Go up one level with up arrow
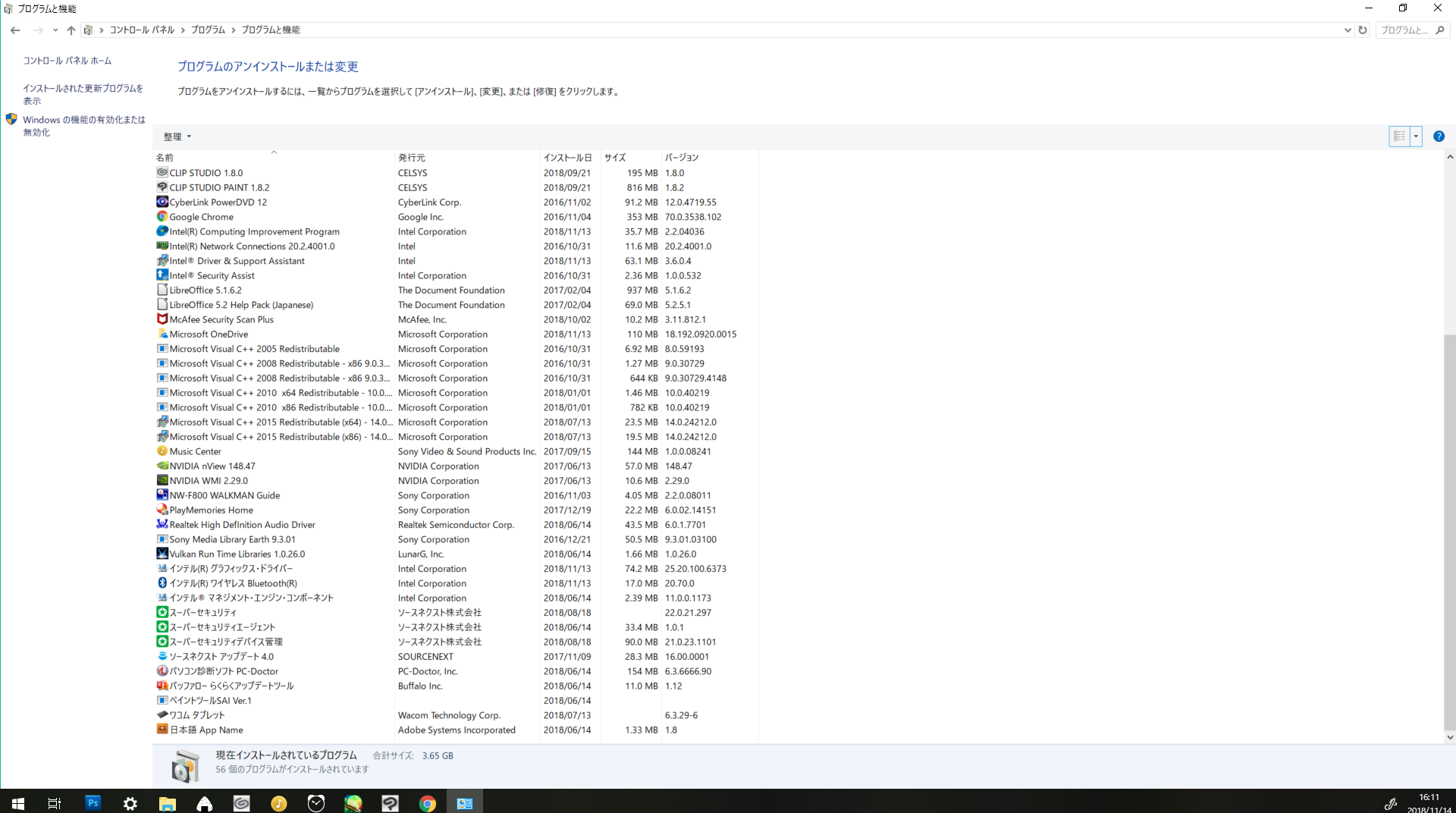The image size is (1456, 813). click(71, 30)
